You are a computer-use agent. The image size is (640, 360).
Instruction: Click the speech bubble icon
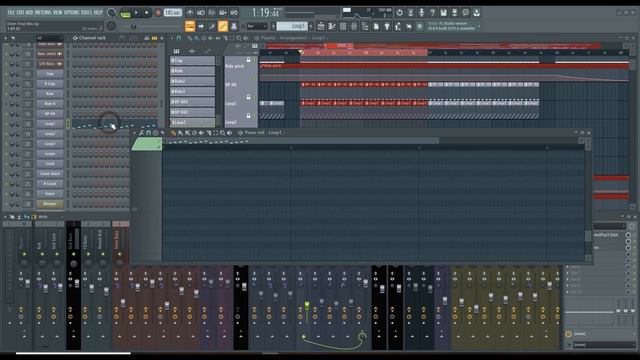click(x=466, y=13)
